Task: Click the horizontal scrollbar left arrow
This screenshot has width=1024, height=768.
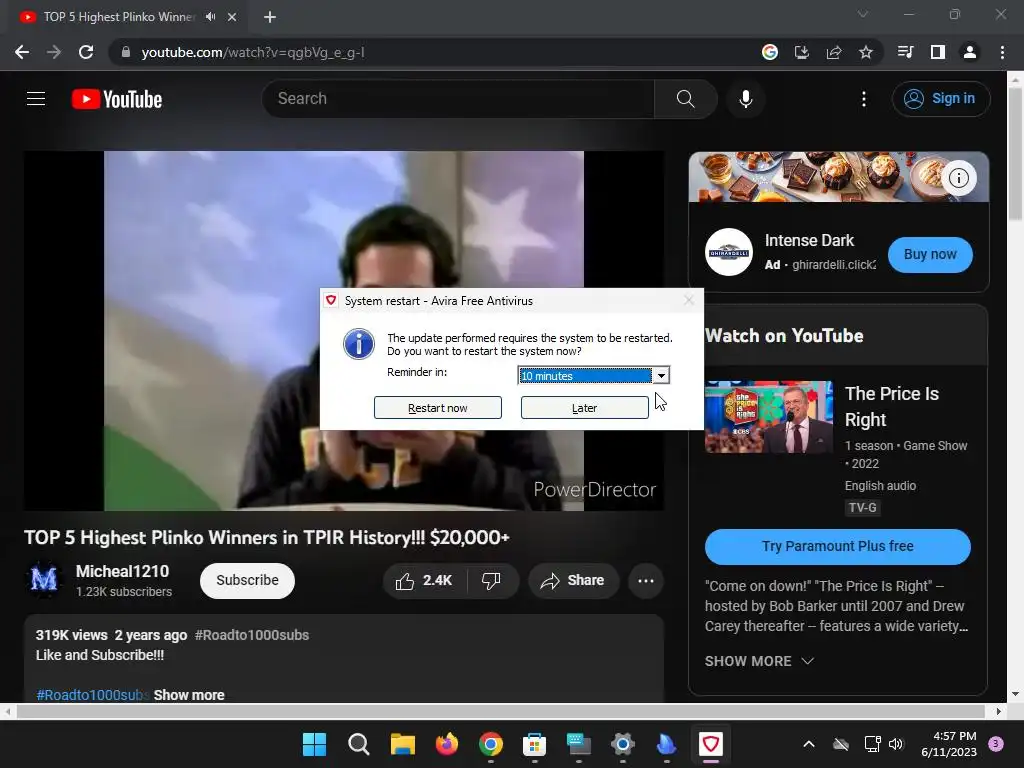Action: pyautogui.click(x=8, y=711)
